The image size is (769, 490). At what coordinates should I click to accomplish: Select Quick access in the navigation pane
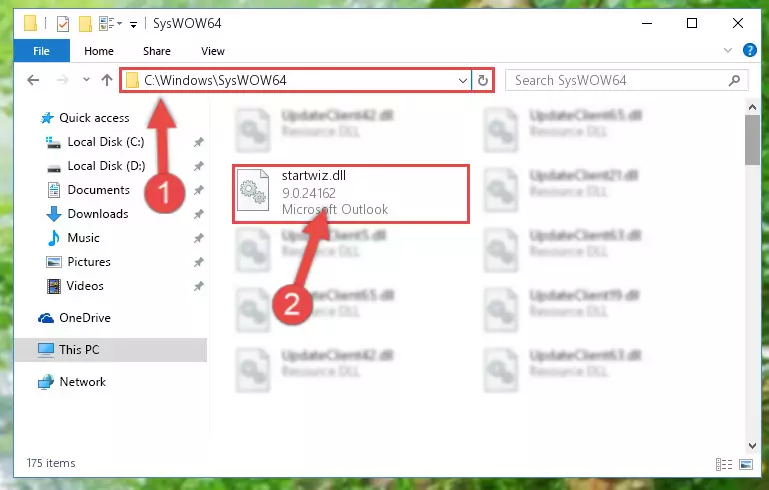point(94,118)
